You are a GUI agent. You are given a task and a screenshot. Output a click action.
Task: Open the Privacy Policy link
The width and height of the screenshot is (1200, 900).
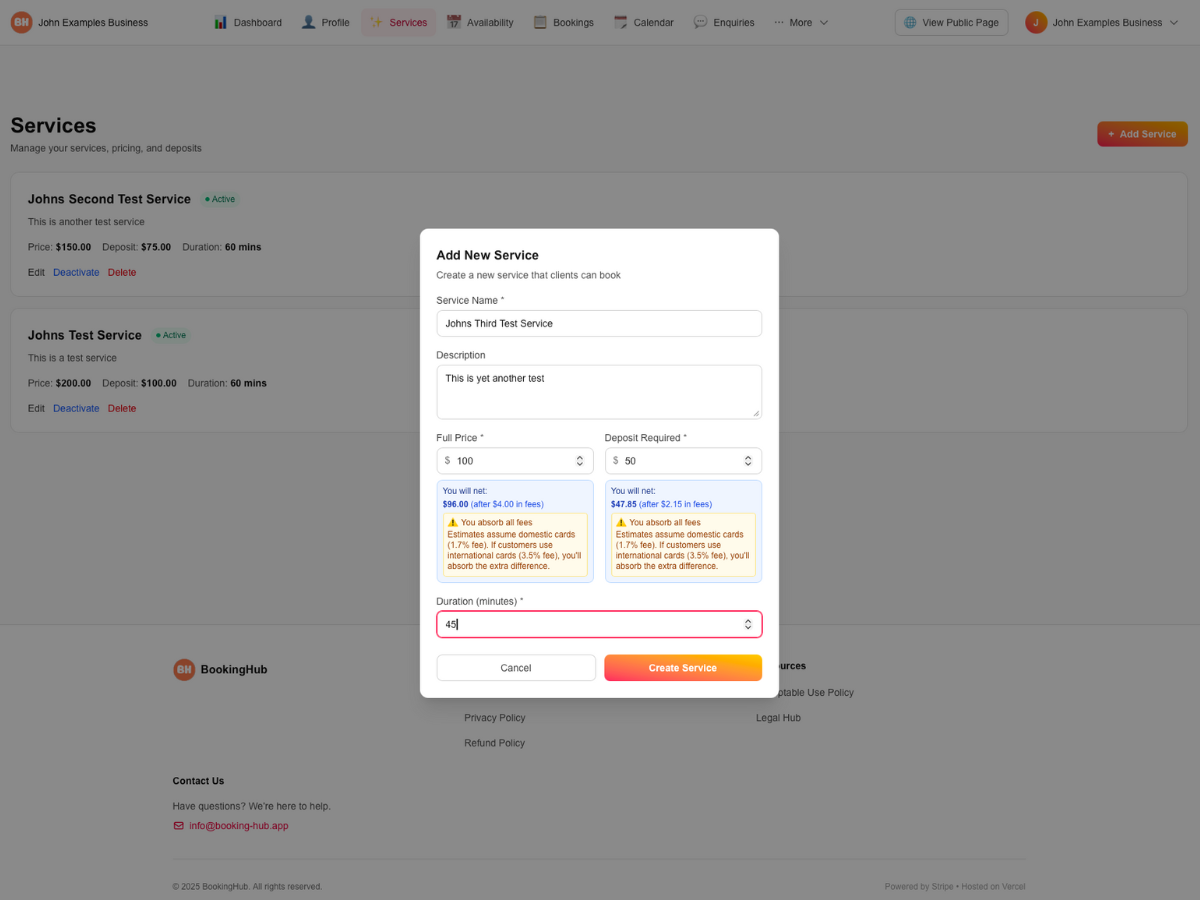pyautogui.click(x=494, y=717)
